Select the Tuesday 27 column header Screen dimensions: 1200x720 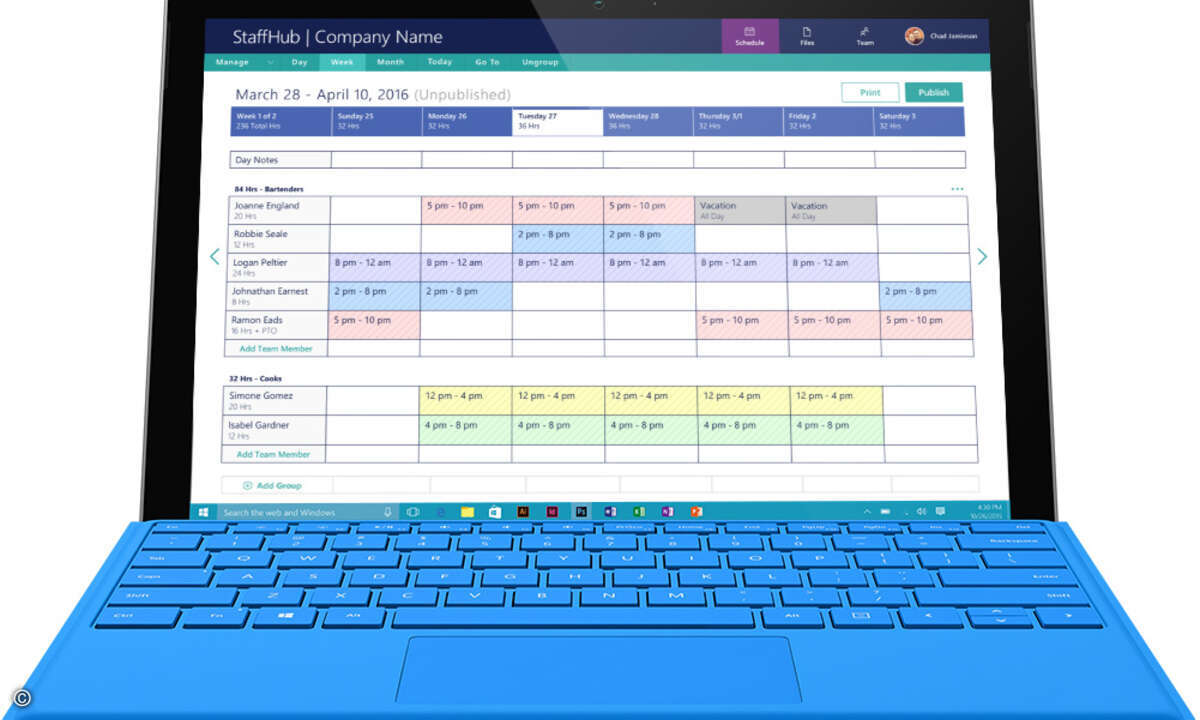tap(557, 122)
